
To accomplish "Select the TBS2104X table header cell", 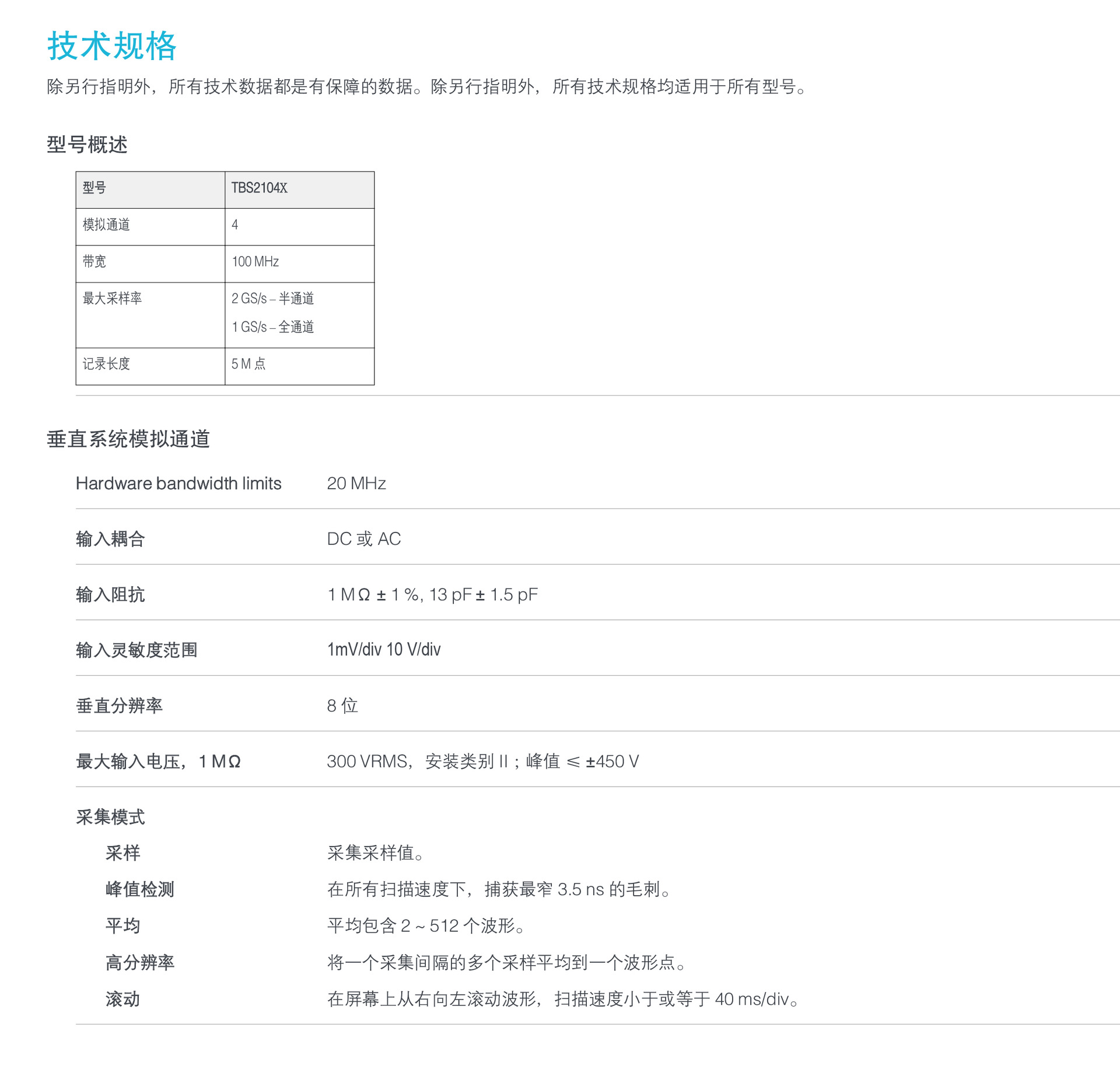I will pyautogui.click(x=260, y=188).
